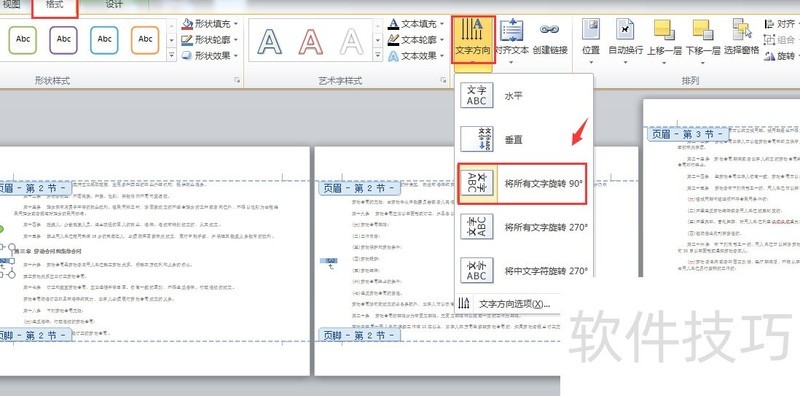The image size is (800, 396).
Task: Click the middle page 页眉 - 第 2 节 label
Action: pyautogui.click(x=359, y=188)
